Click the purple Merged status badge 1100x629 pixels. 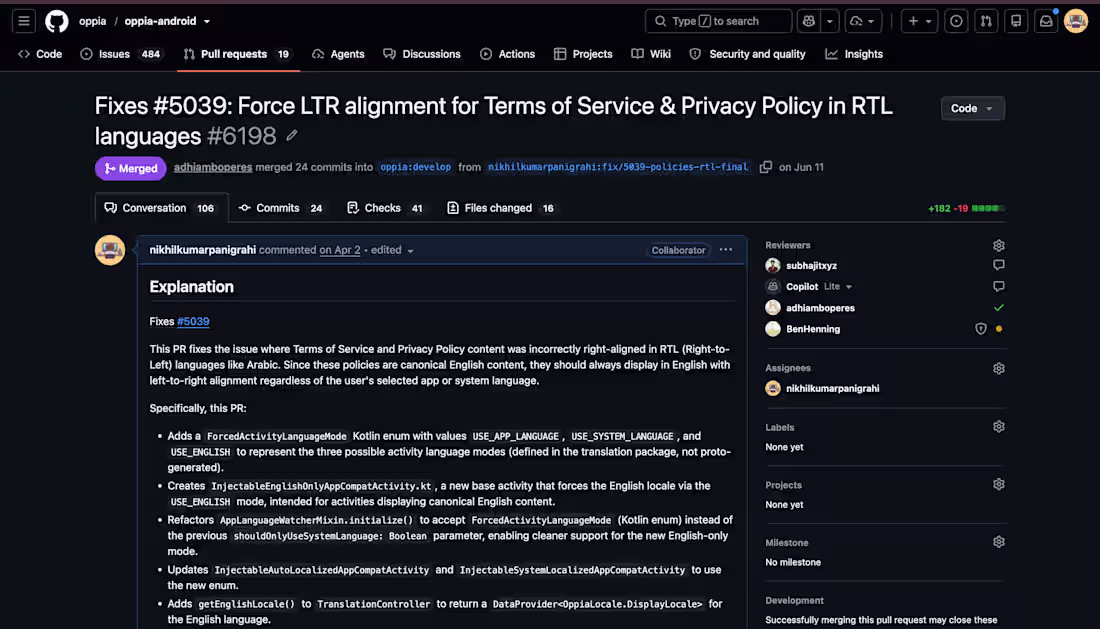(130, 168)
